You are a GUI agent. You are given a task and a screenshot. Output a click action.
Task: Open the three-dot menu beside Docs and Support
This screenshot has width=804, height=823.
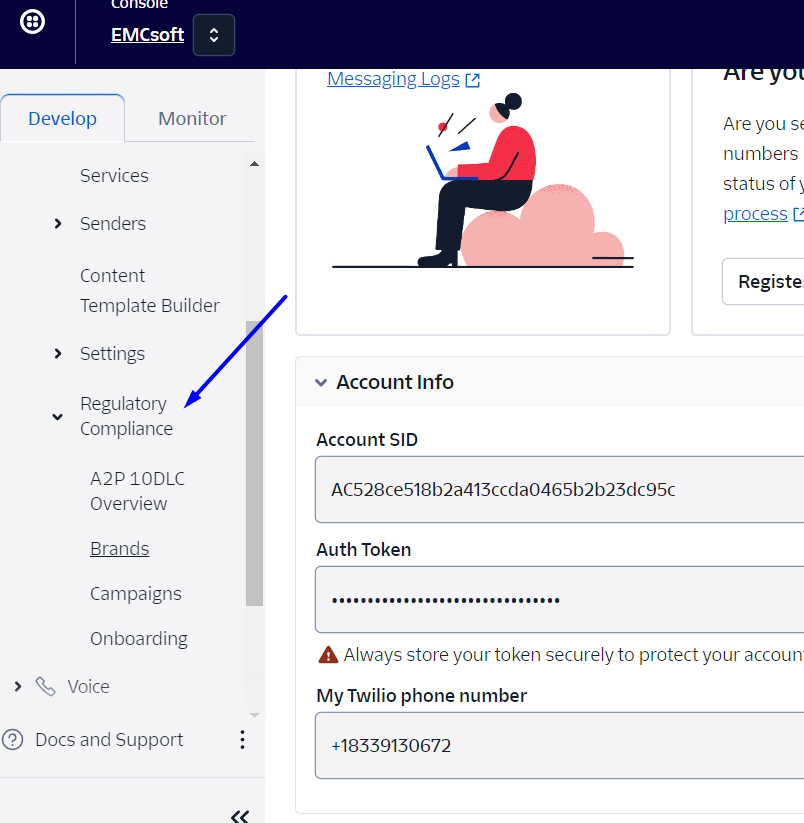click(x=241, y=740)
